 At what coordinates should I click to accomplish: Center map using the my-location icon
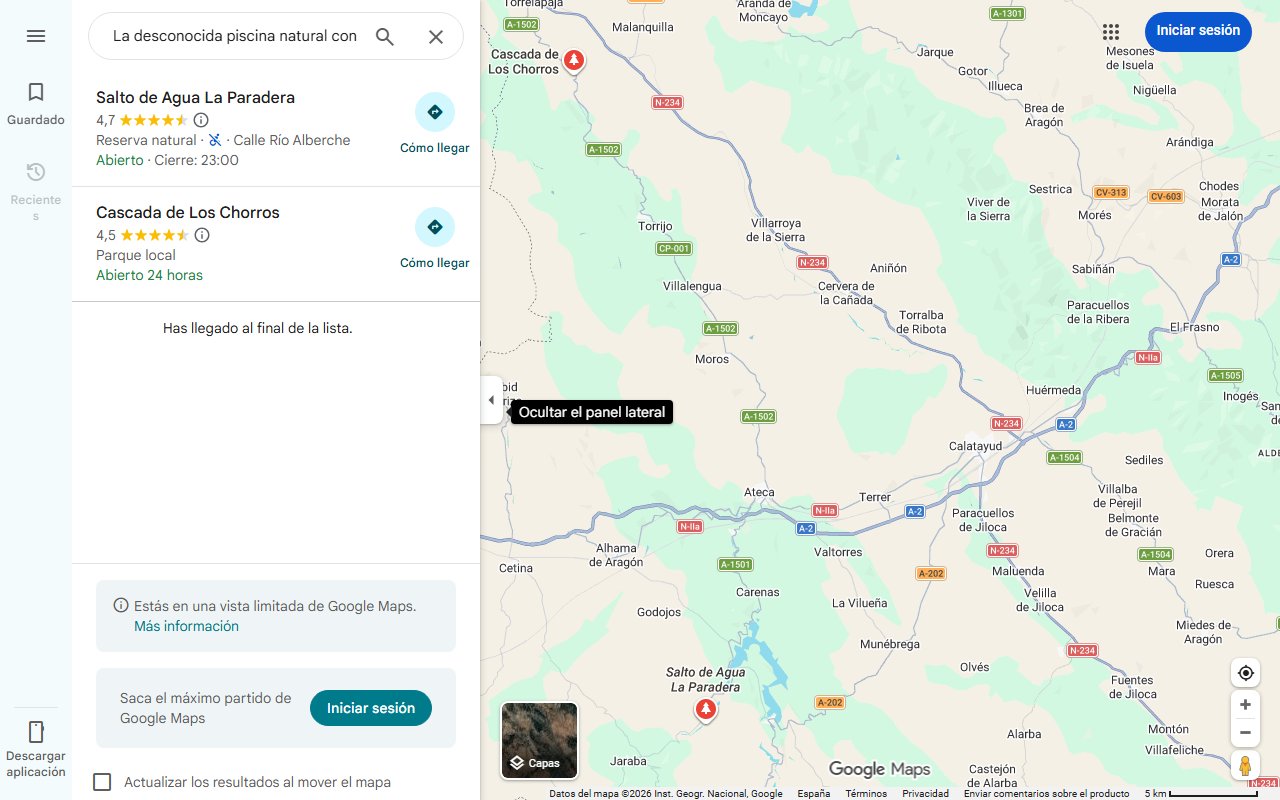click(1245, 673)
